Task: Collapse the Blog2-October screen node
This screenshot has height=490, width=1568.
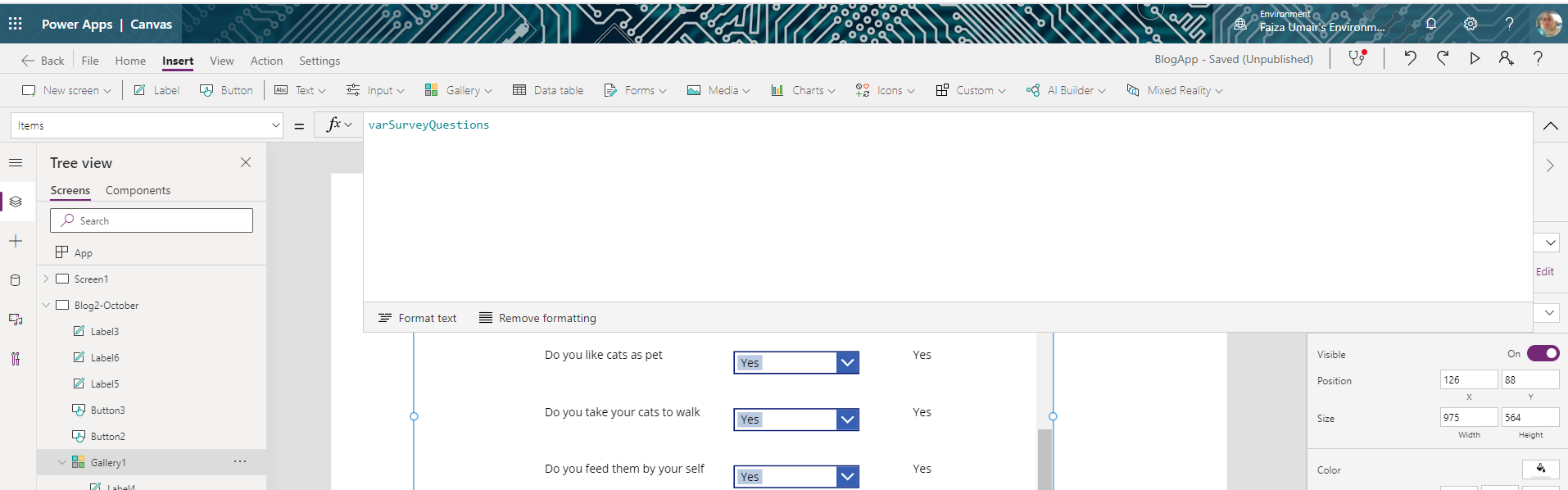Action: [46, 306]
